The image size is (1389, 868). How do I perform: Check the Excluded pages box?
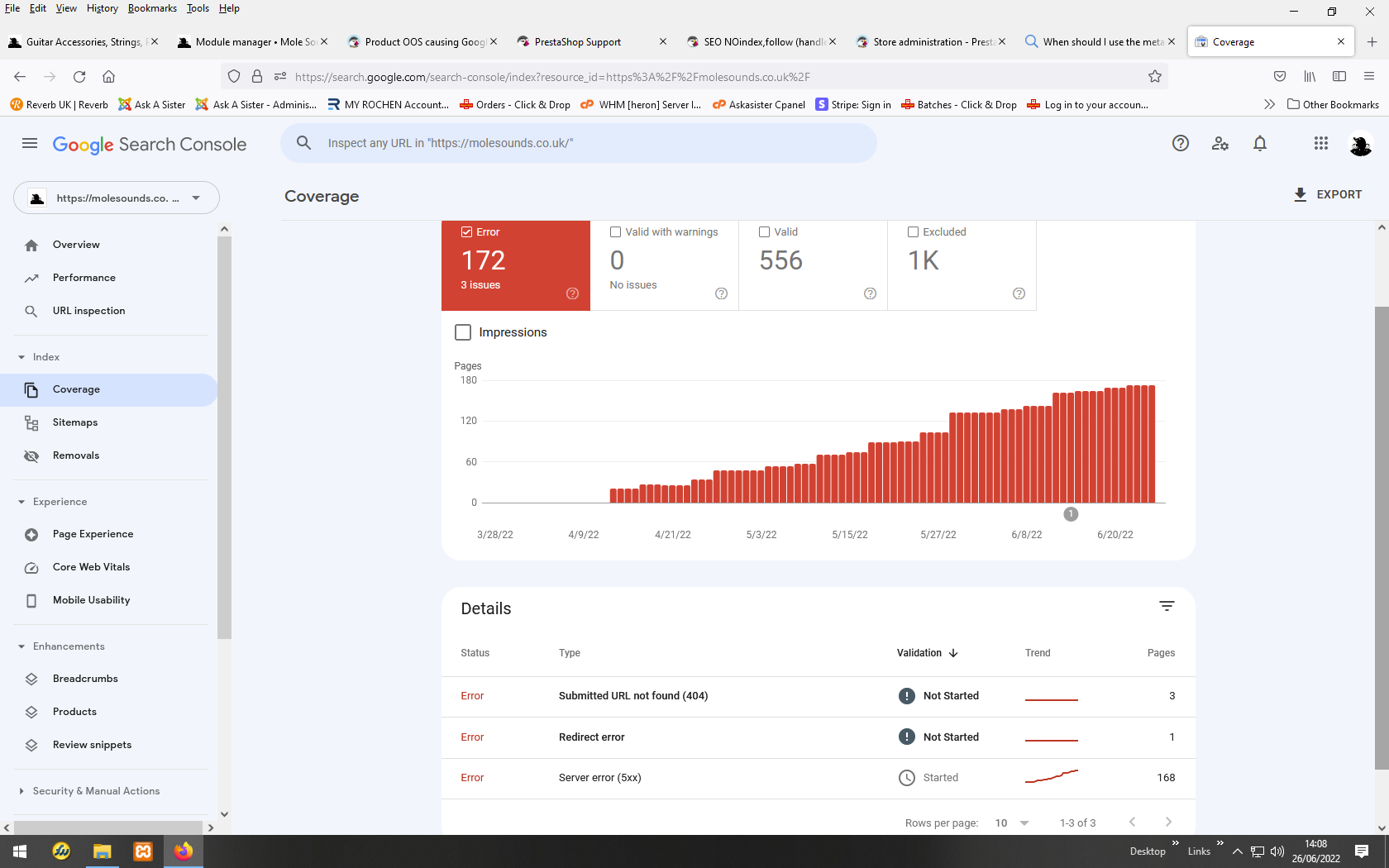tap(914, 232)
